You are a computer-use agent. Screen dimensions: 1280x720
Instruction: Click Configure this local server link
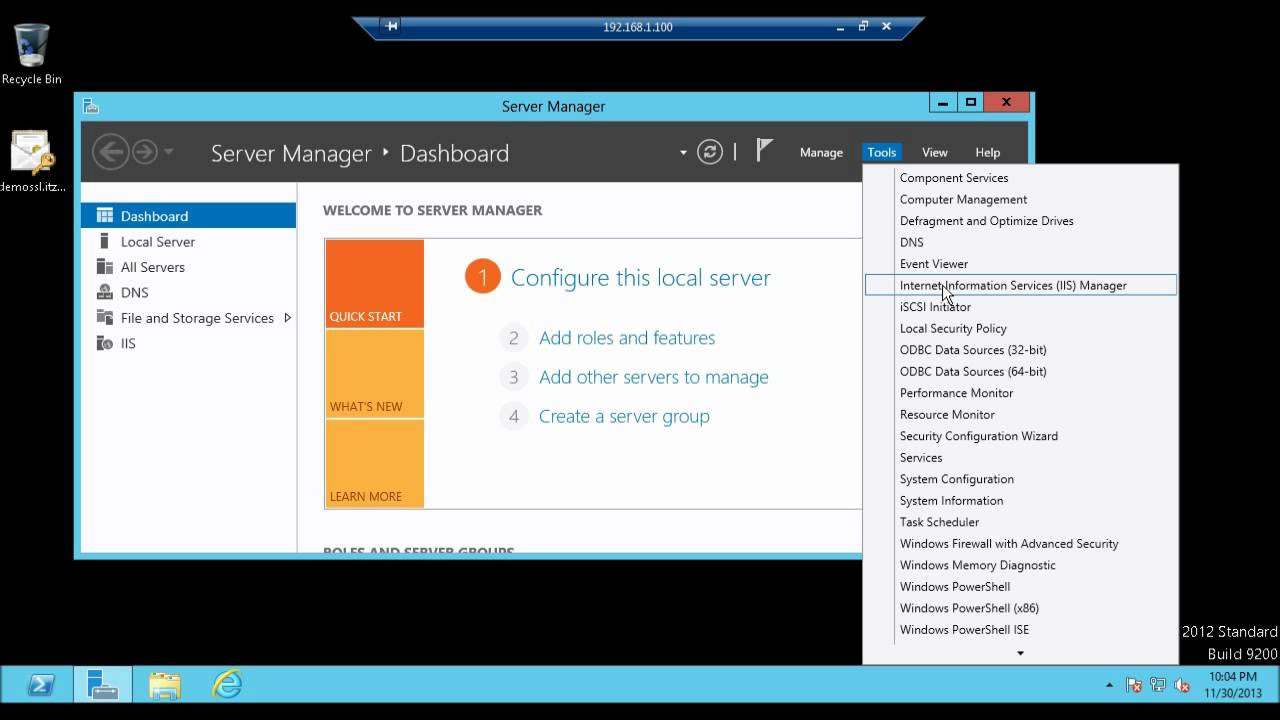pos(640,278)
